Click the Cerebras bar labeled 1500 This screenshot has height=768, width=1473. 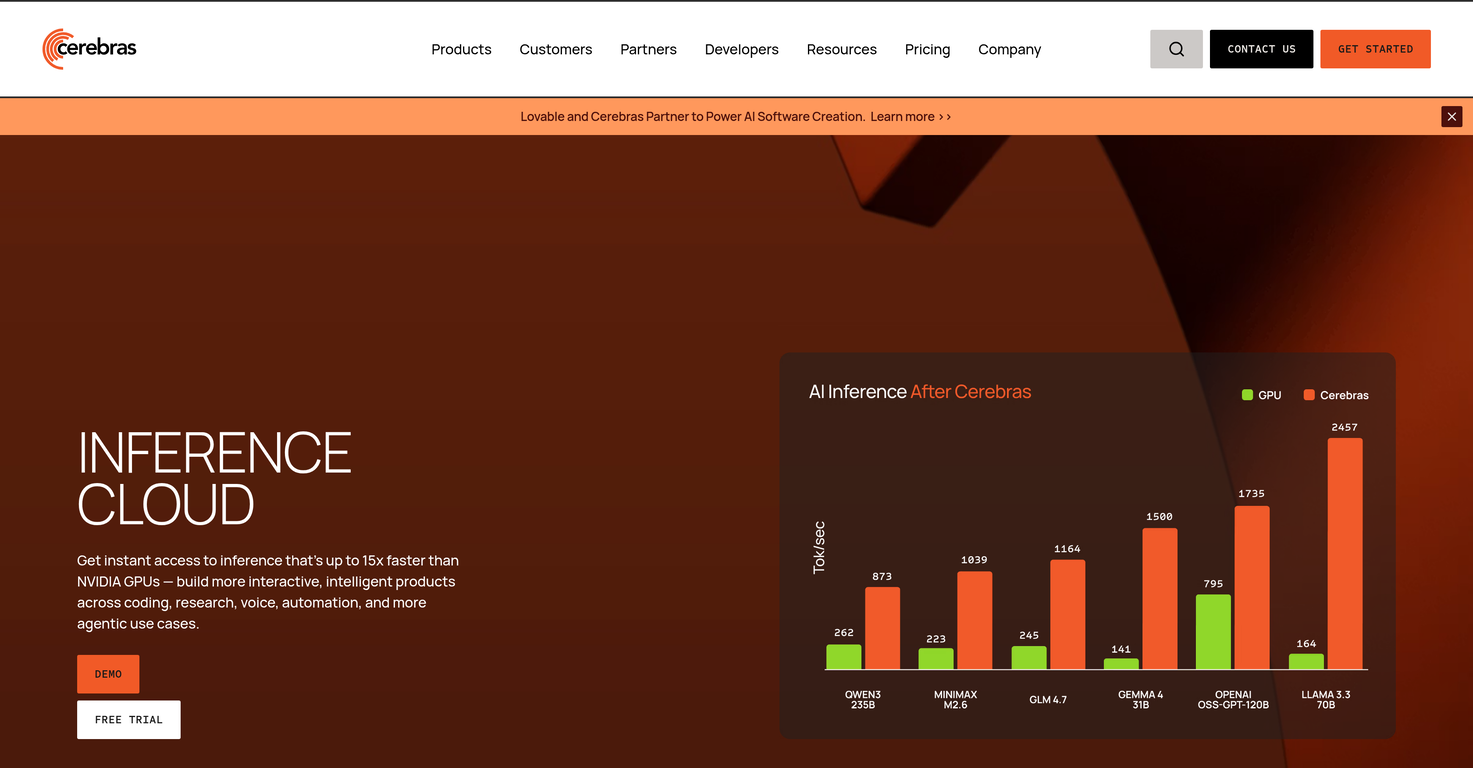1160,598
